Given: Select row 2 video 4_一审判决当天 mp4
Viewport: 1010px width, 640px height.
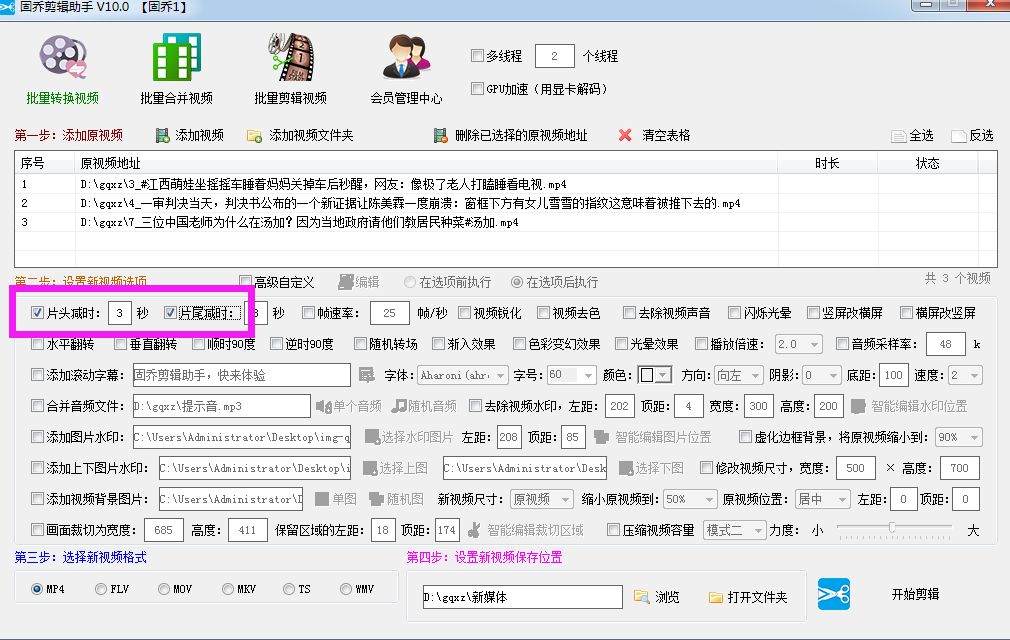Looking at the screenshot, I should [x=505, y=203].
